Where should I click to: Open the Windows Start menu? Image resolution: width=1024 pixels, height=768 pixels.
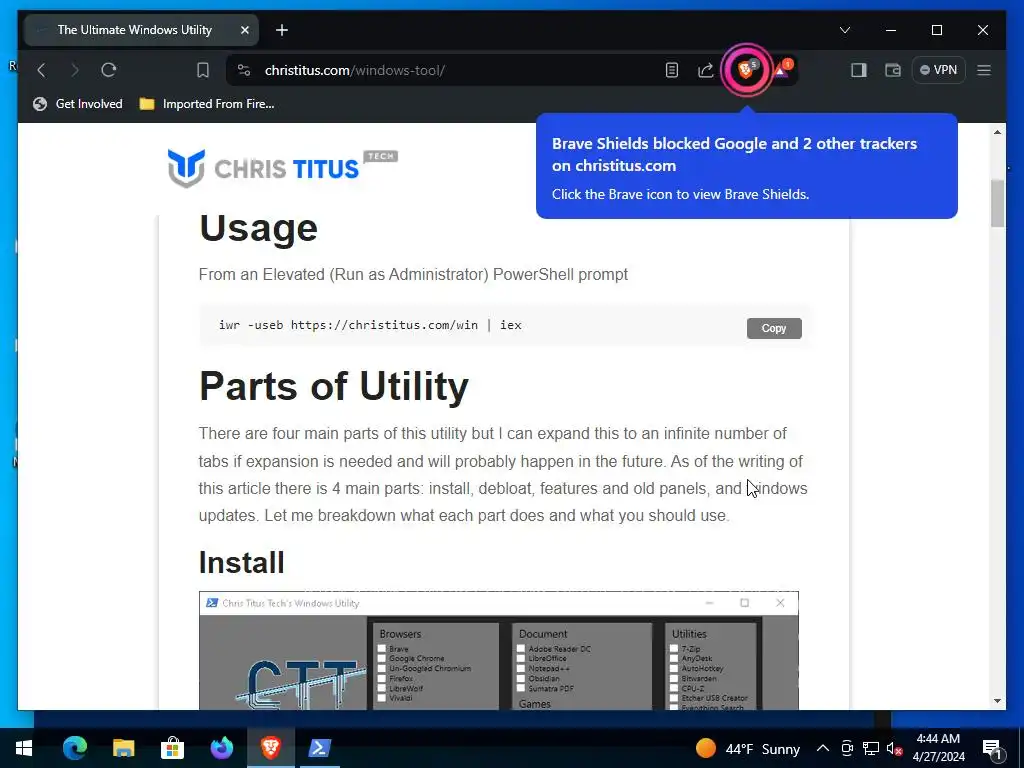tap(24, 748)
